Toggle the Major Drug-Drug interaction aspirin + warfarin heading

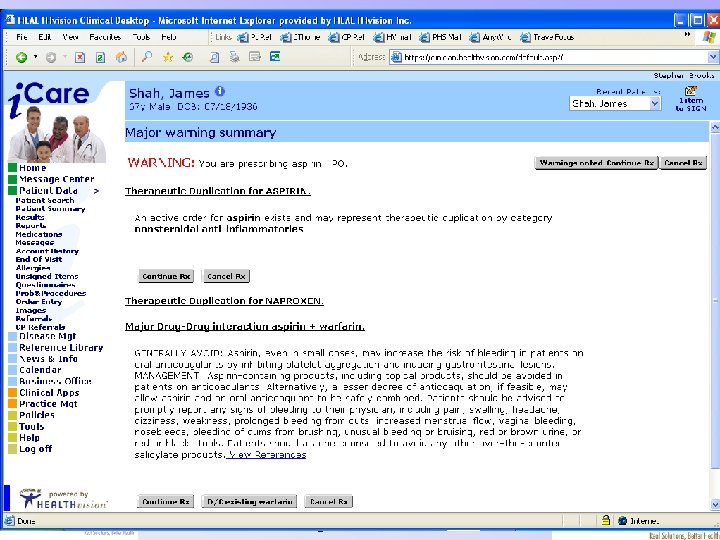[x=245, y=326]
